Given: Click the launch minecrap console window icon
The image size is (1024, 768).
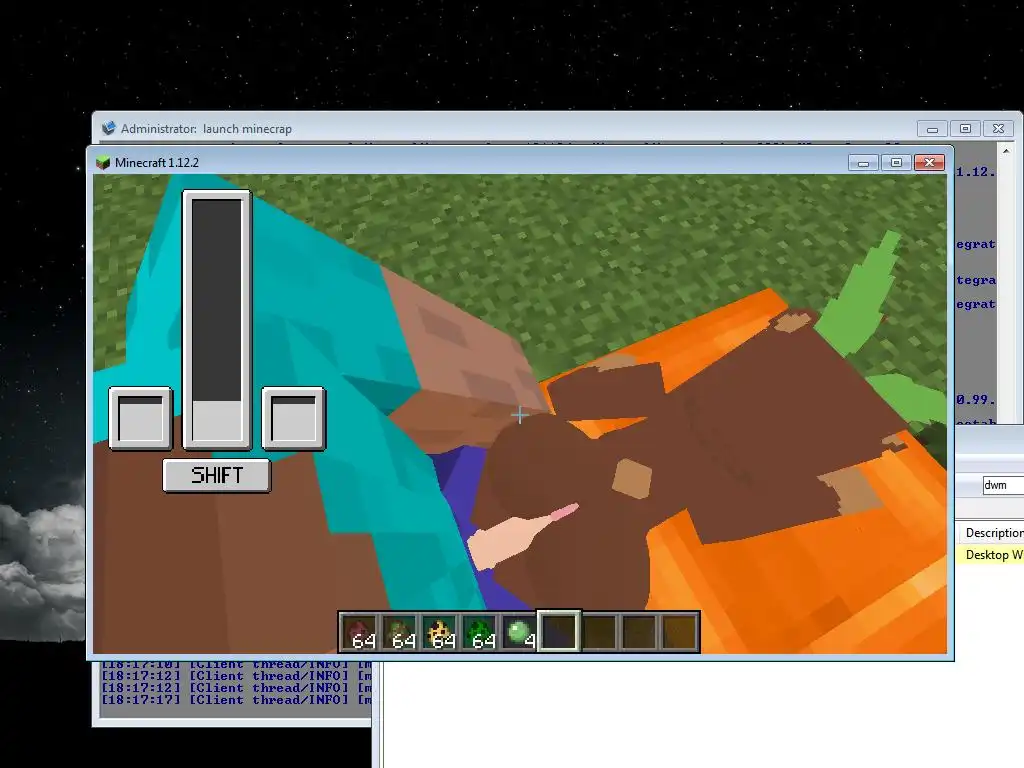Looking at the screenshot, I should 108,128.
